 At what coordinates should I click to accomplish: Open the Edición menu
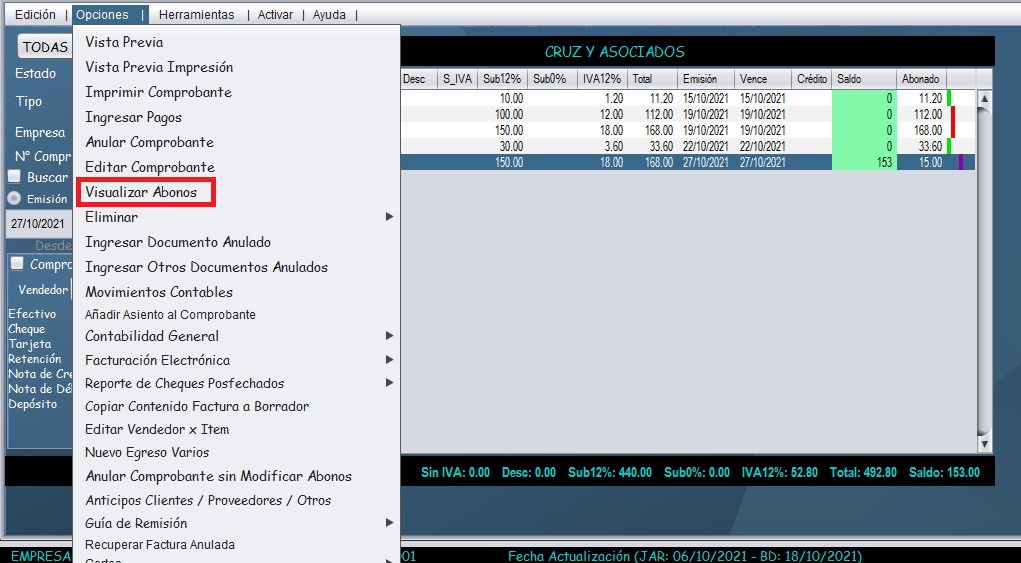pyautogui.click(x=35, y=15)
